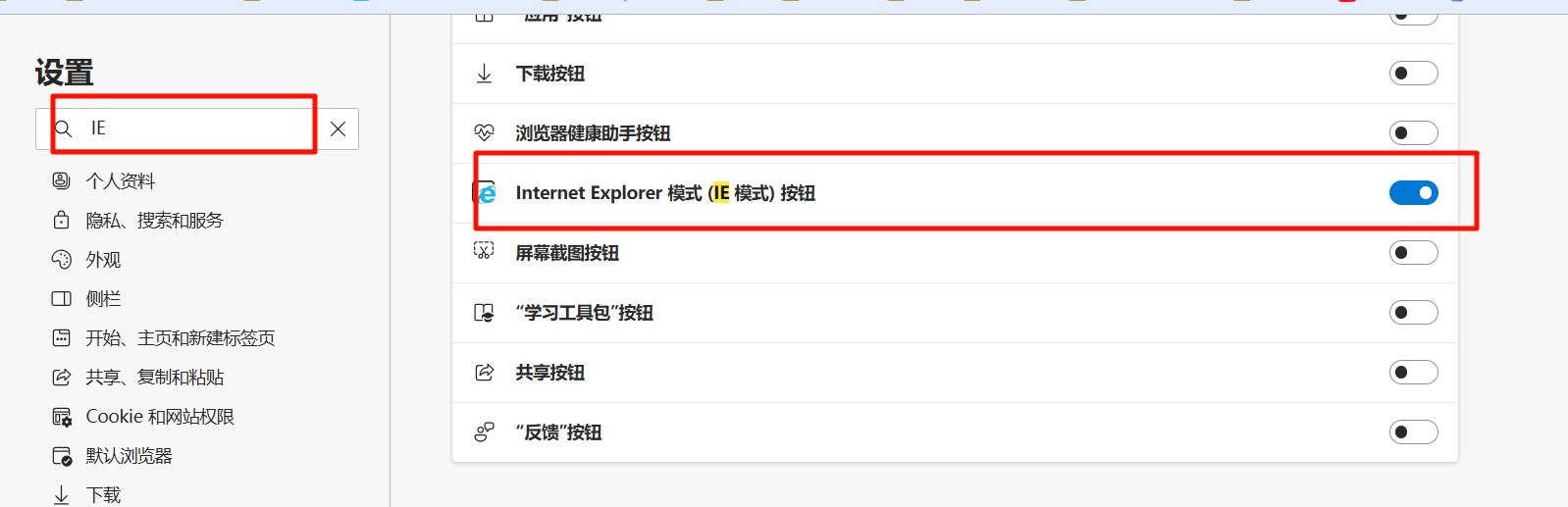This screenshot has height=507, width=1568.
Task: Click the 屏幕截图按钮 label text
Action: pos(567,253)
